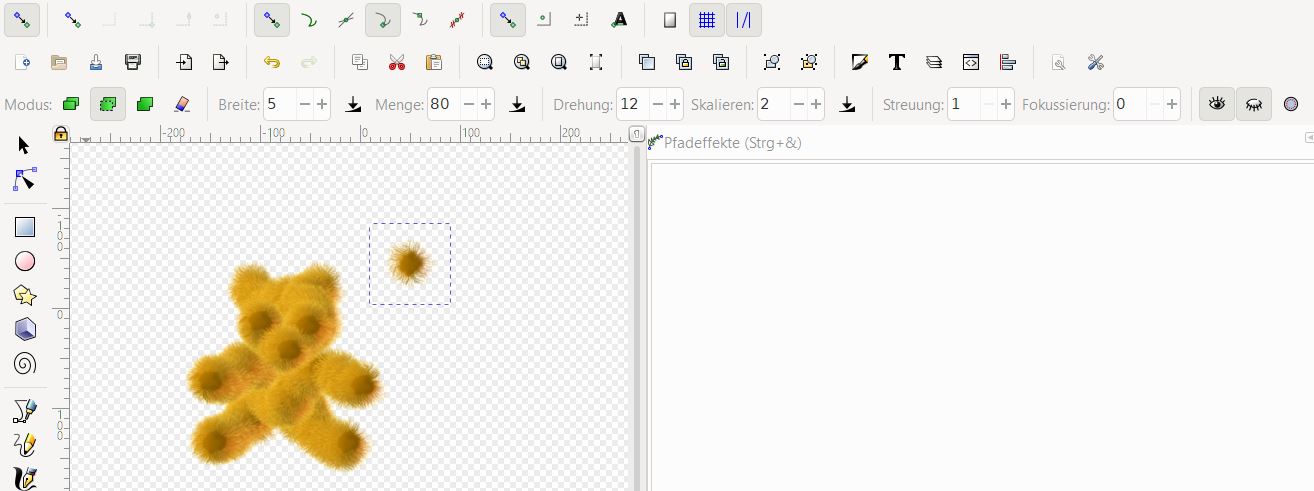Image resolution: width=1314 pixels, height=491 pixels.
Task: Zoom to fit the drawing
Action: pyautogui.click(x=522, y=62)
